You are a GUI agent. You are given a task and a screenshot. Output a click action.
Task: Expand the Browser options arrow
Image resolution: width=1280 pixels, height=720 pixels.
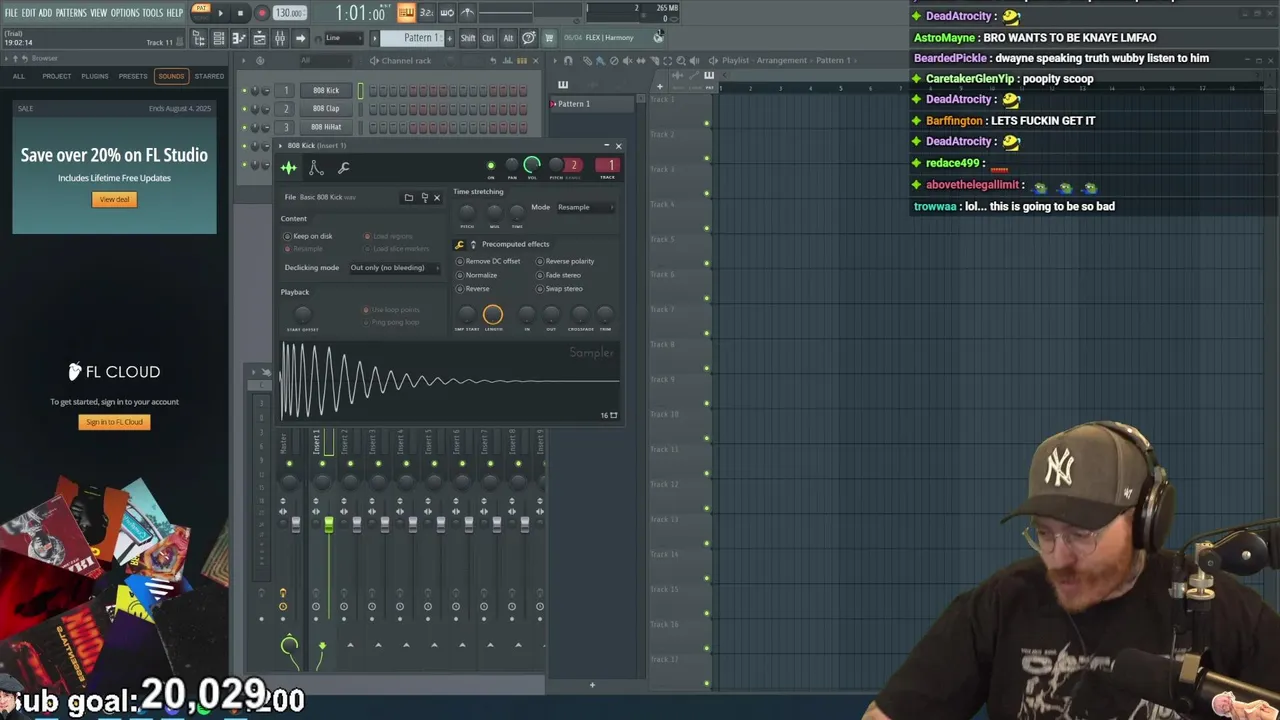click(6, 58)
